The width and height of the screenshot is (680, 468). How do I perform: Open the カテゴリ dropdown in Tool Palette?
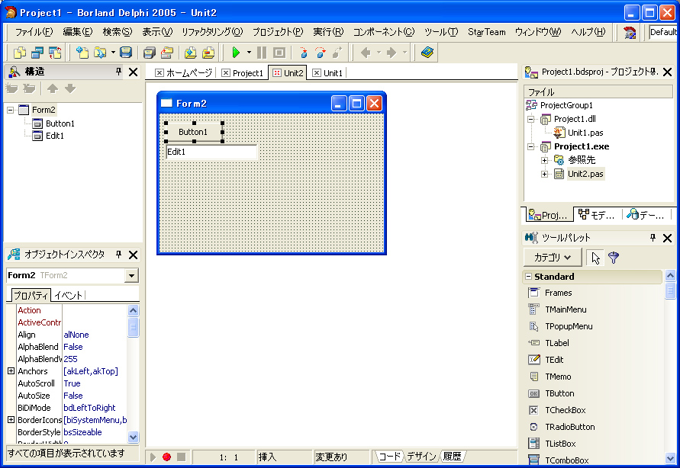(552, 258)
